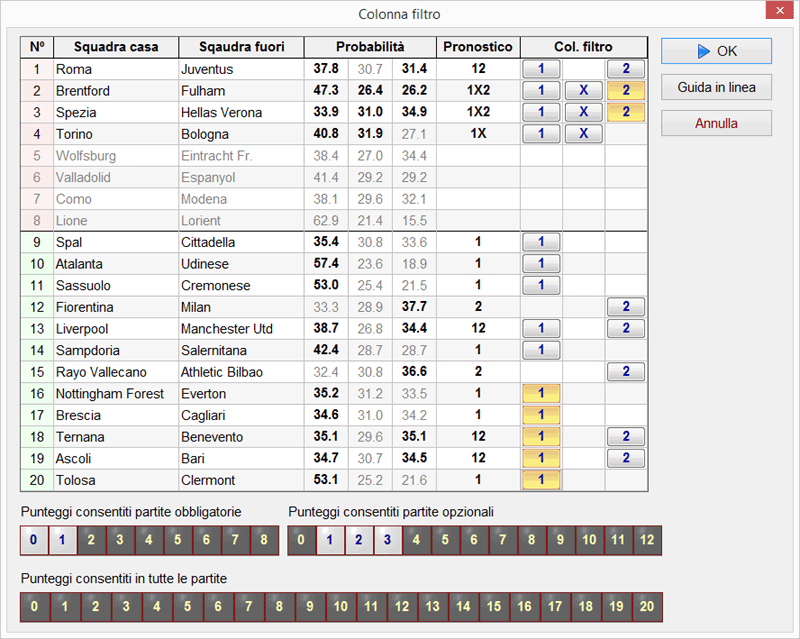Select score 3 in partite opzionali
Image resolution: width=800 pixels, height=639 pixels.
tap(388, 540)
